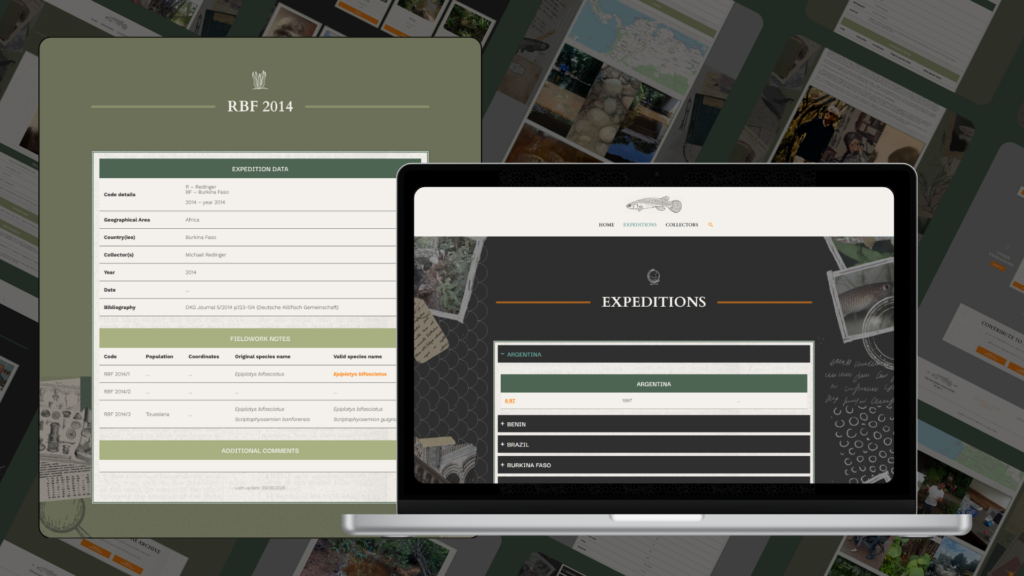Open the COLLECTORS nav item

[x=682, y=225]
